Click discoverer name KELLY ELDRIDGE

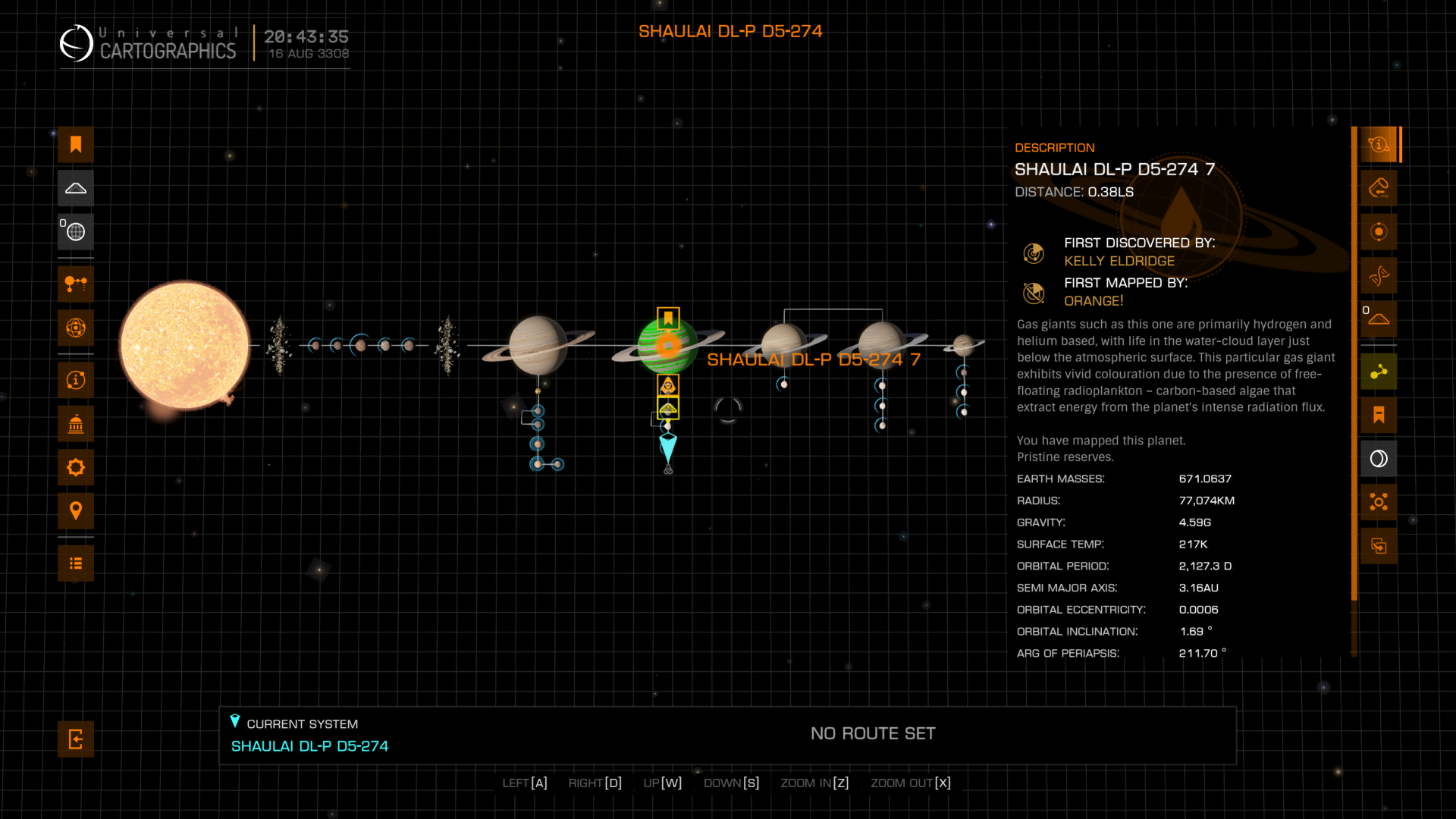[1119, 261]
